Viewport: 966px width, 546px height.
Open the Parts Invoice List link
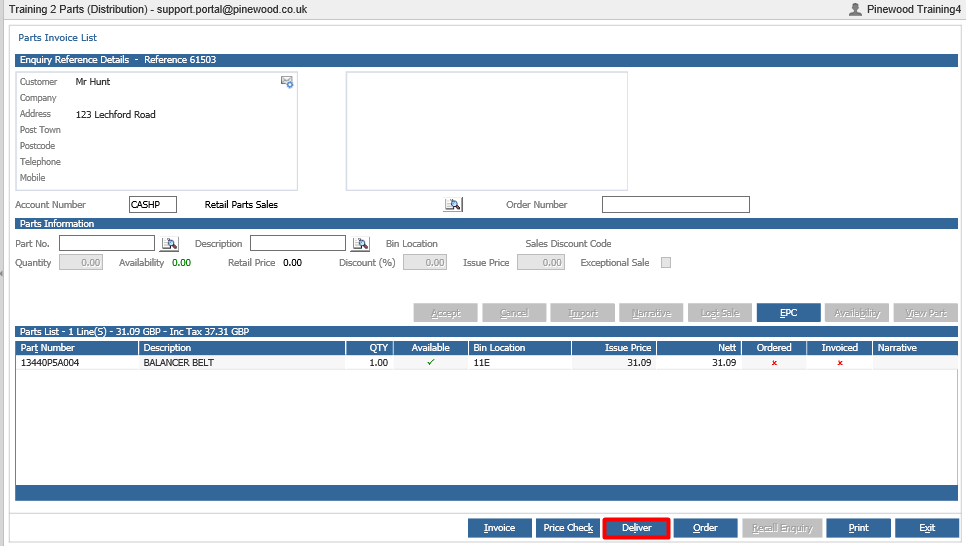tap(57, 38)
